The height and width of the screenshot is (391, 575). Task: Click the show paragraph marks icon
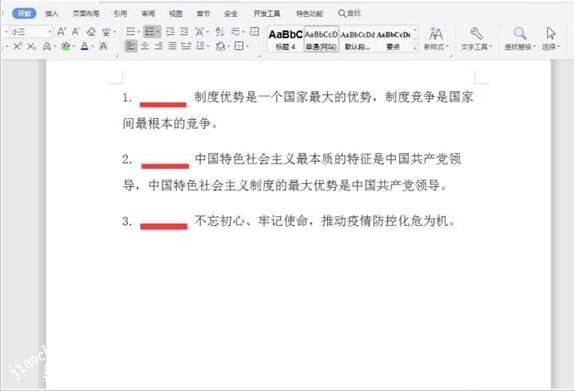(x=236, y=32)
